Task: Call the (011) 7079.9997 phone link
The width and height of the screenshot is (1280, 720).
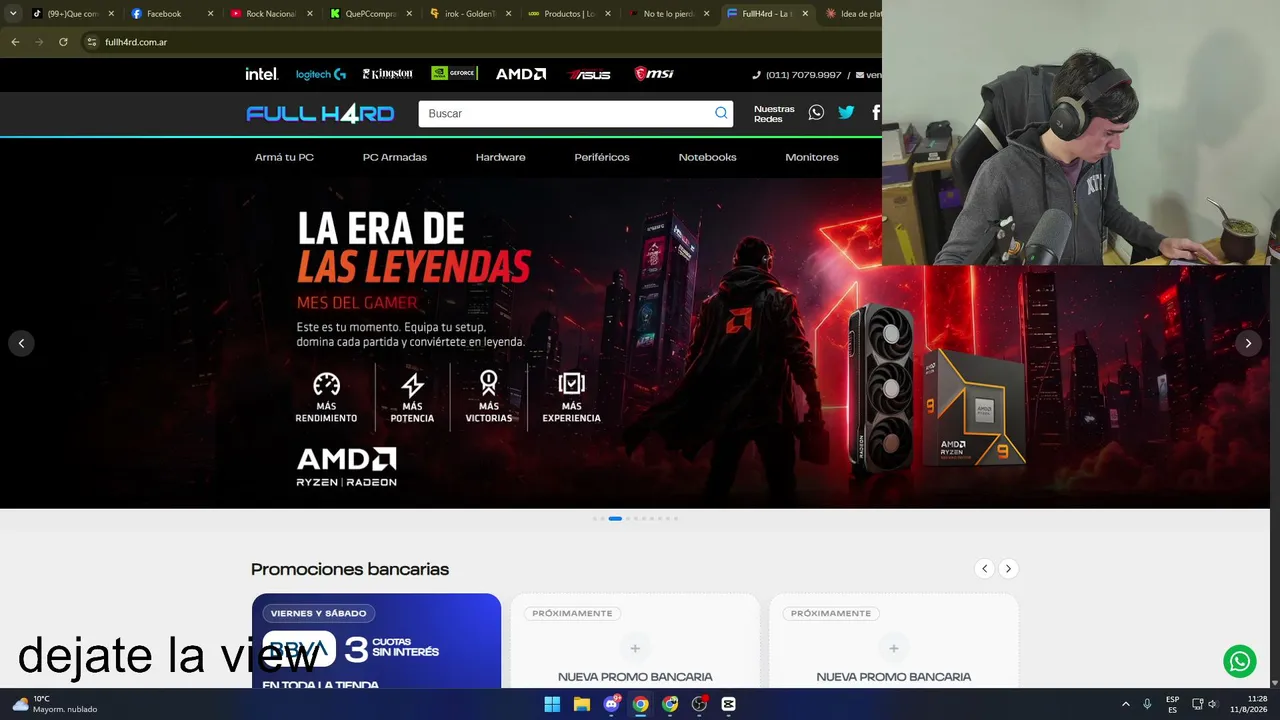Action: 797,75
